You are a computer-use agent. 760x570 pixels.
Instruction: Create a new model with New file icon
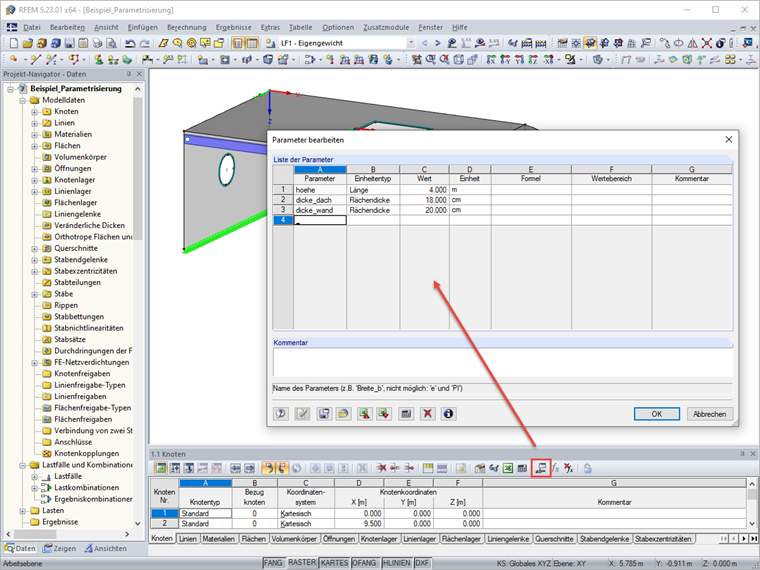[x=14, y=43]
